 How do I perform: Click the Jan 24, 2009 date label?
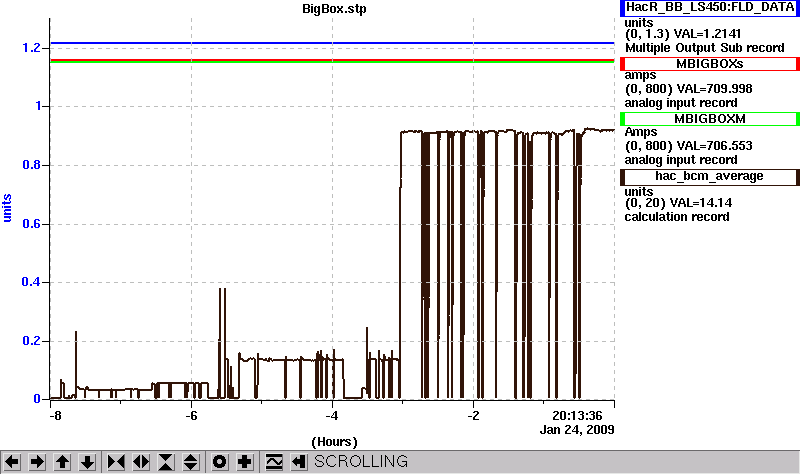coord(577,430)
